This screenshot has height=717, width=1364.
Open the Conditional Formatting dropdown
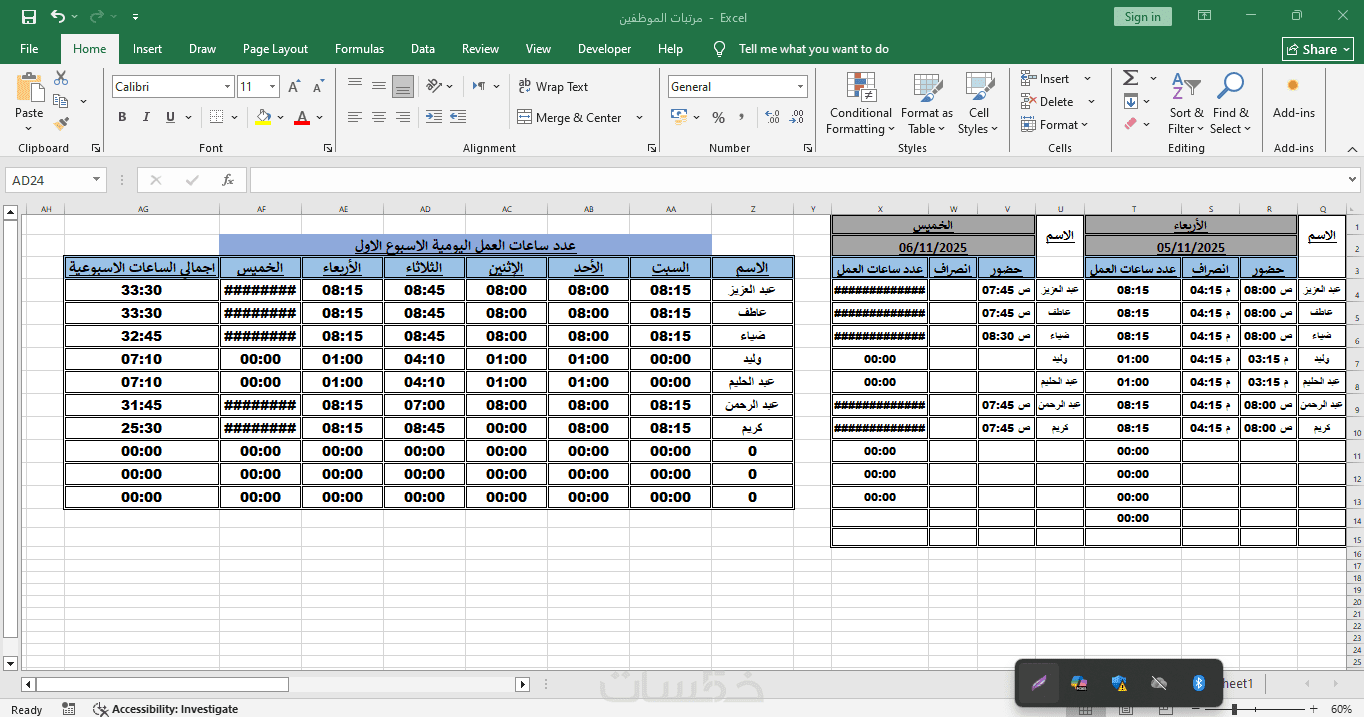pyautogui.click(x=860, y=103)
